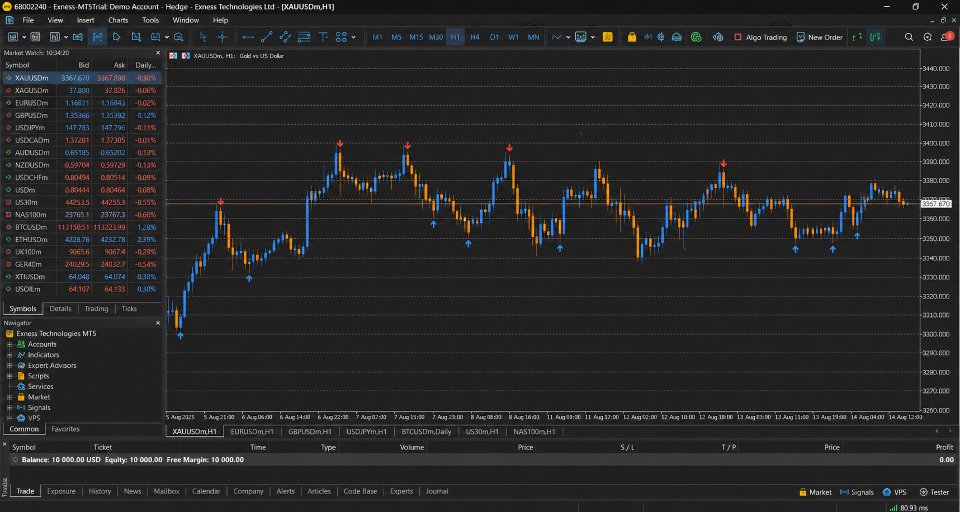The height and width of the screenshot is (512, 960).
Task: Choose the horizontal line drawing tool
Action: (x=248, y=37)
